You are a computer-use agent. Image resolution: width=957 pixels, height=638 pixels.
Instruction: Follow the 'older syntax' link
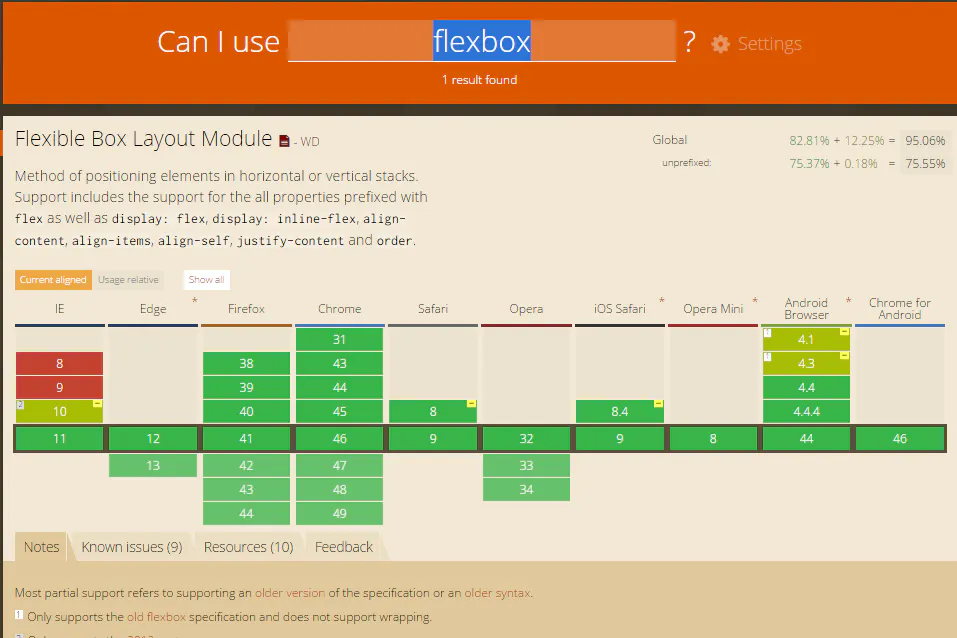click(x=497, y=593)
